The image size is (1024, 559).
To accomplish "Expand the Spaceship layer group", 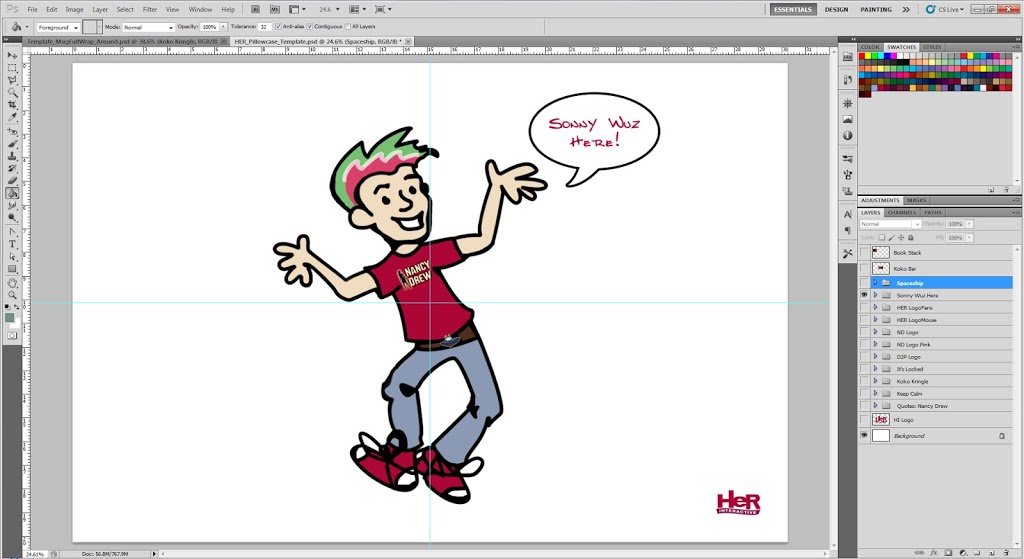I will pyautogui.click(x=875, y=283).
